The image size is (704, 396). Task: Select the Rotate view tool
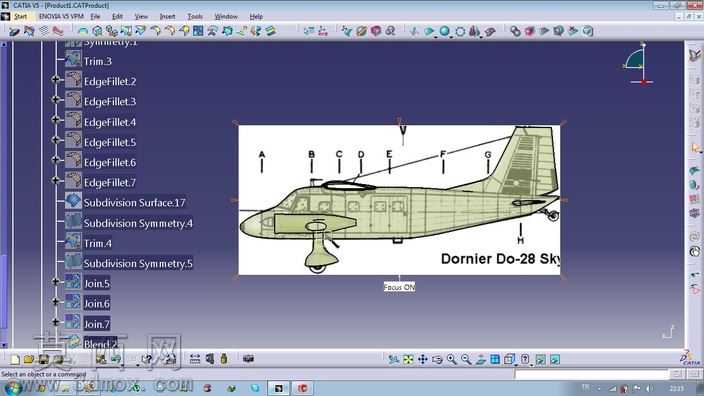point(437,360)
